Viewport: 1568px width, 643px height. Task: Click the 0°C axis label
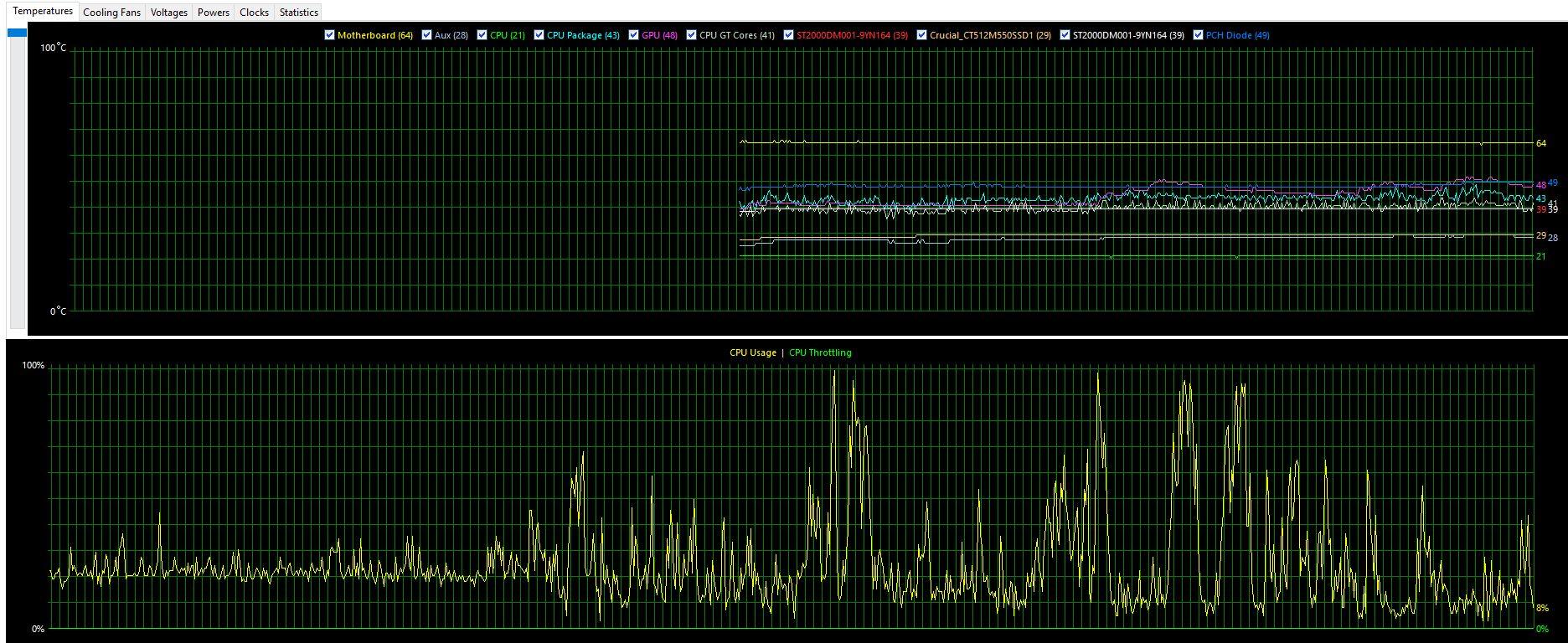click(x=58, y=311)
